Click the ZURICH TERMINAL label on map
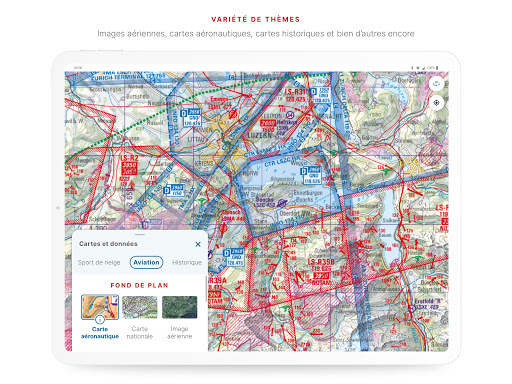The width and height of the screenshot is (512, 384). pos(117,77)
